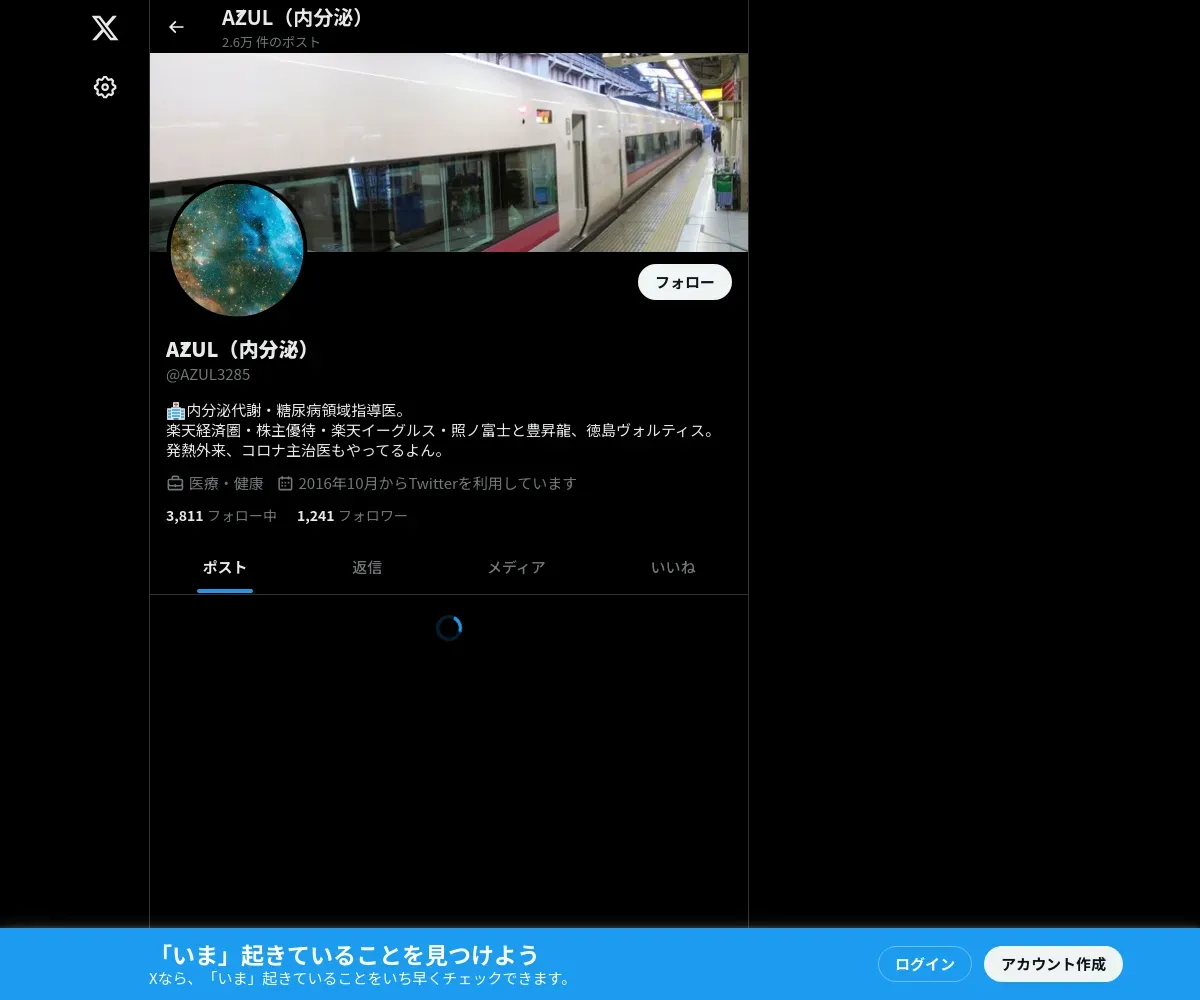Open the いいね tab
Screen dimensions: 1200x1000
click(x=673, y=567)
